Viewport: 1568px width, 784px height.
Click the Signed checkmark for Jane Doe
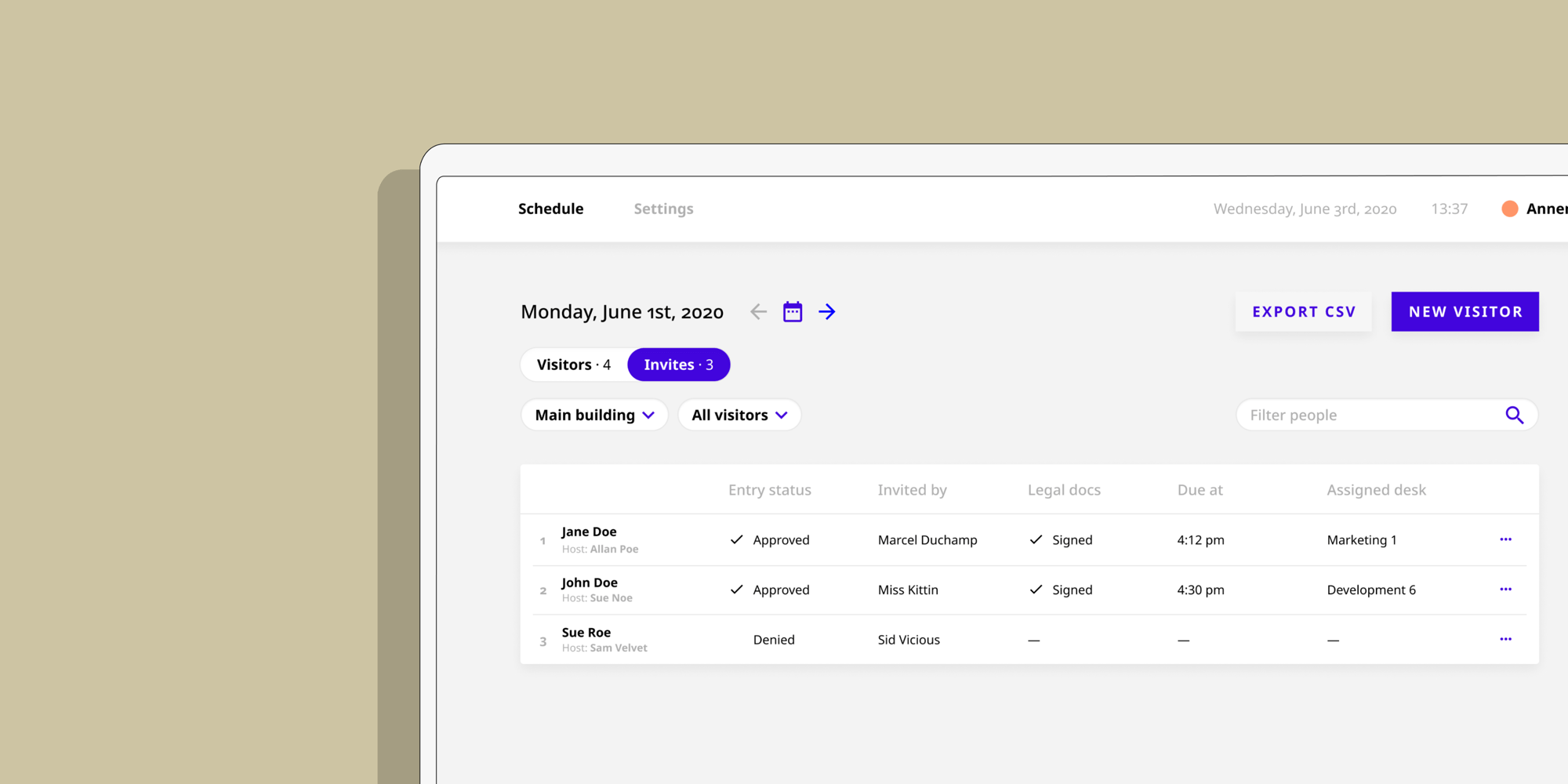(1036, 539)
